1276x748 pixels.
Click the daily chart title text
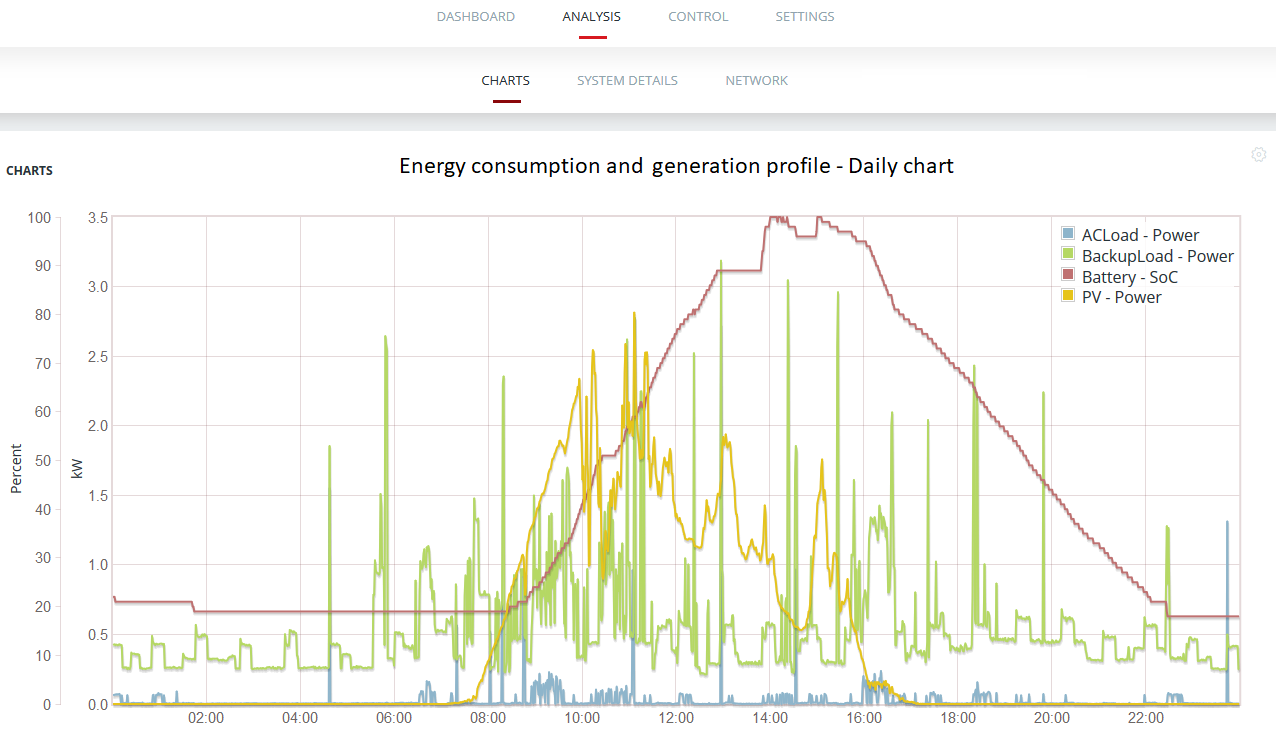676,166
